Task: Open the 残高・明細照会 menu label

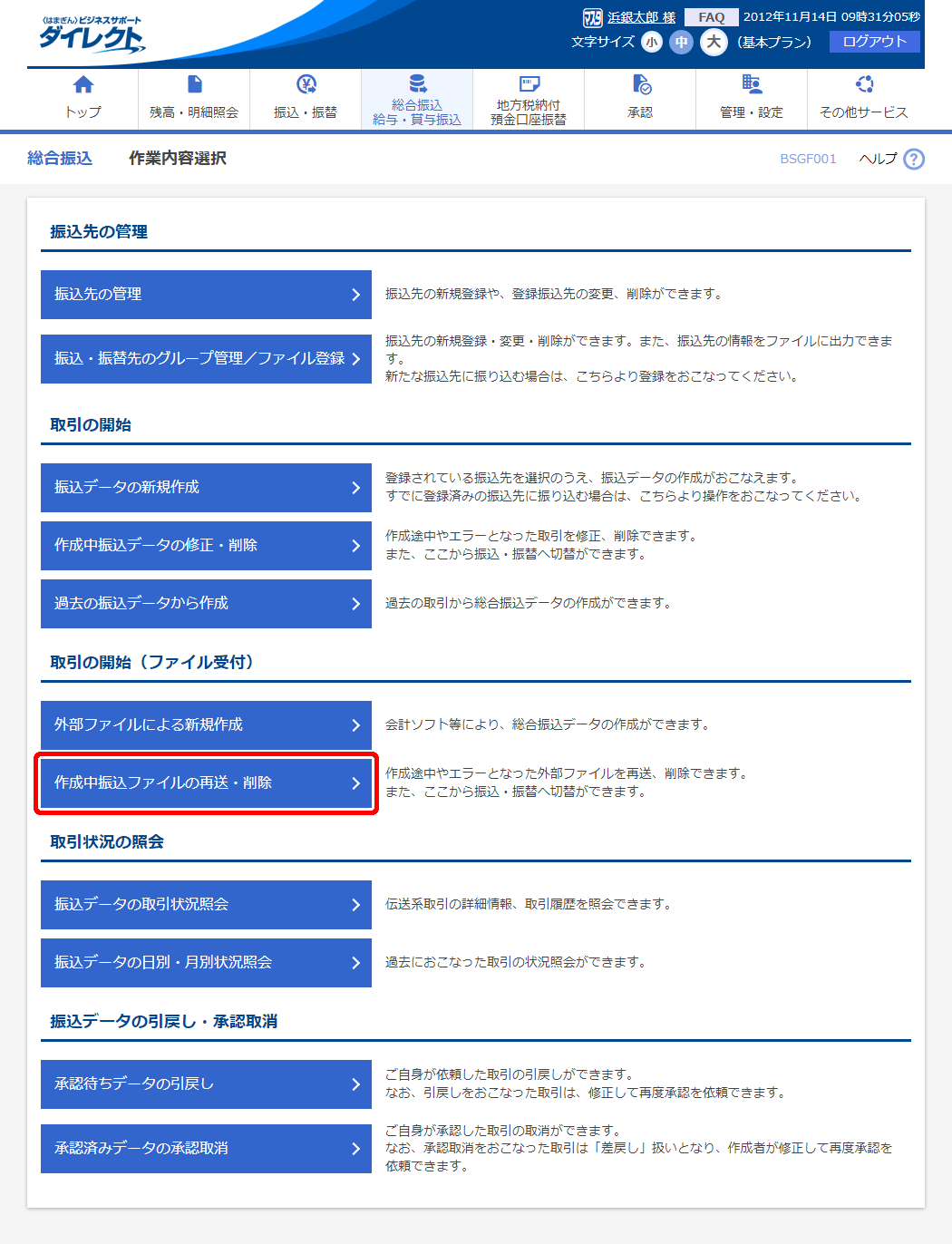Action: click(x=194, y=112)
